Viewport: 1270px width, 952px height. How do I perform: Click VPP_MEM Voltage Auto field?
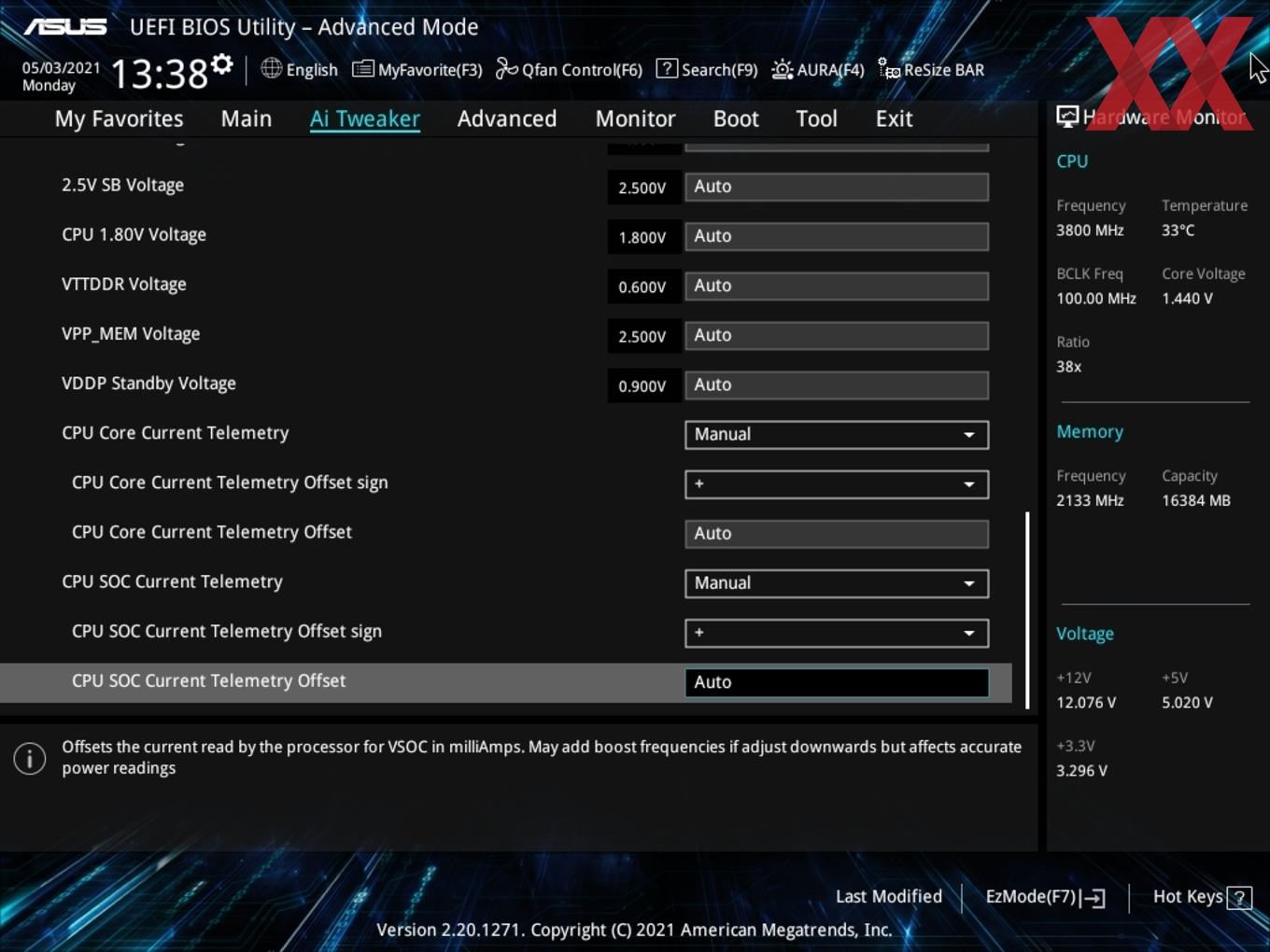[x=837, y=335]
